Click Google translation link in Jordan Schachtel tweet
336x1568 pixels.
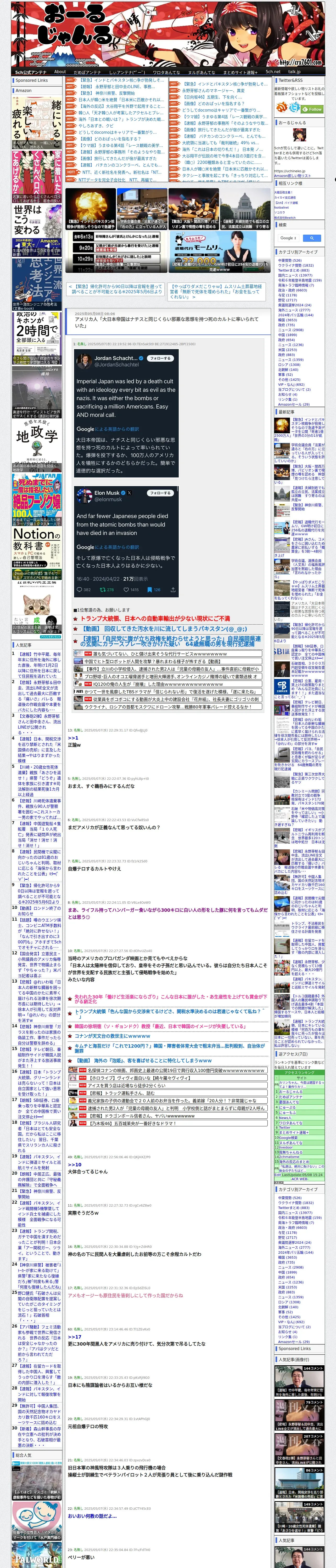click(108, 429)
